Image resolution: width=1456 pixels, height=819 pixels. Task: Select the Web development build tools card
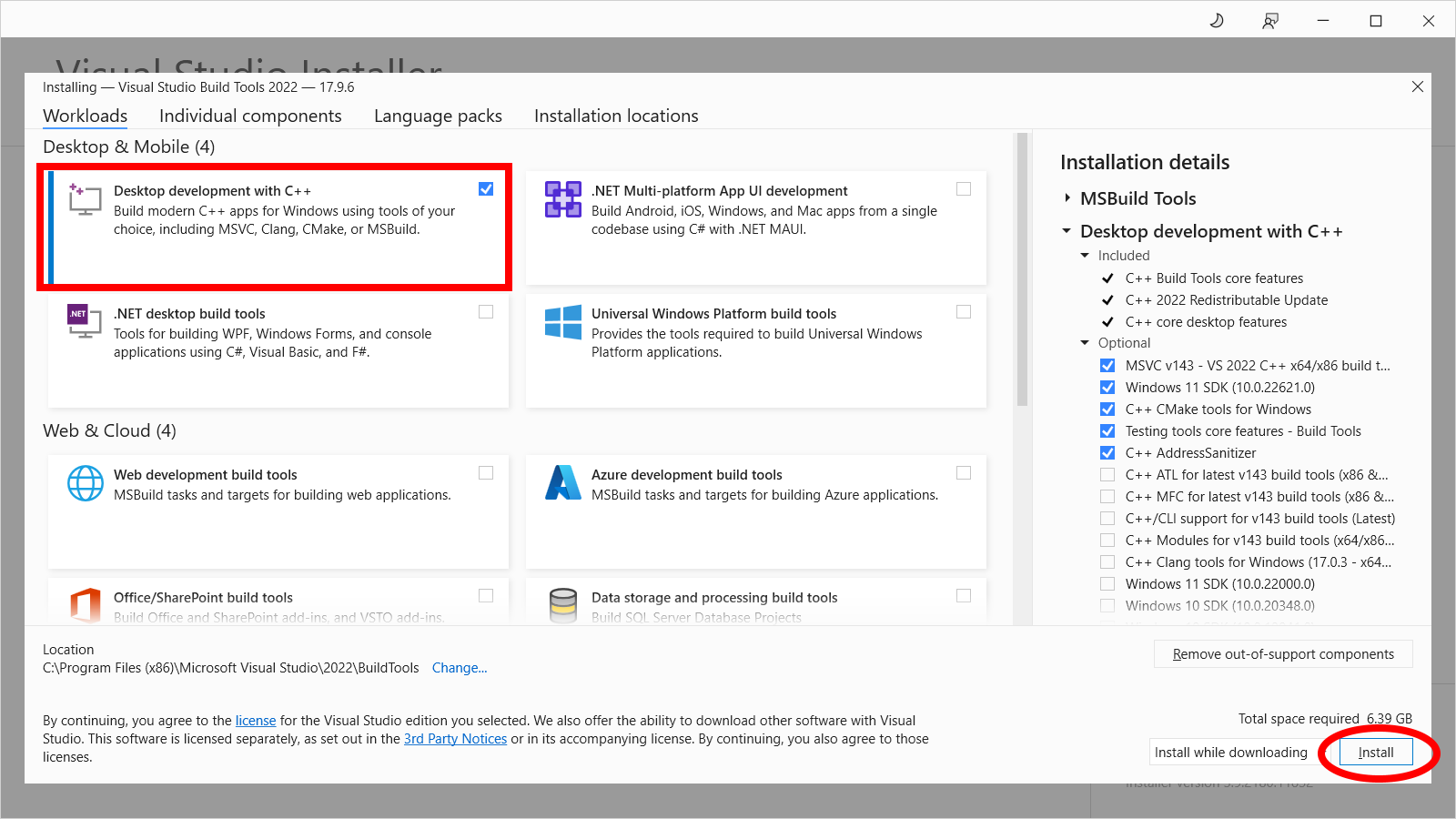click(x=278, y=512)
